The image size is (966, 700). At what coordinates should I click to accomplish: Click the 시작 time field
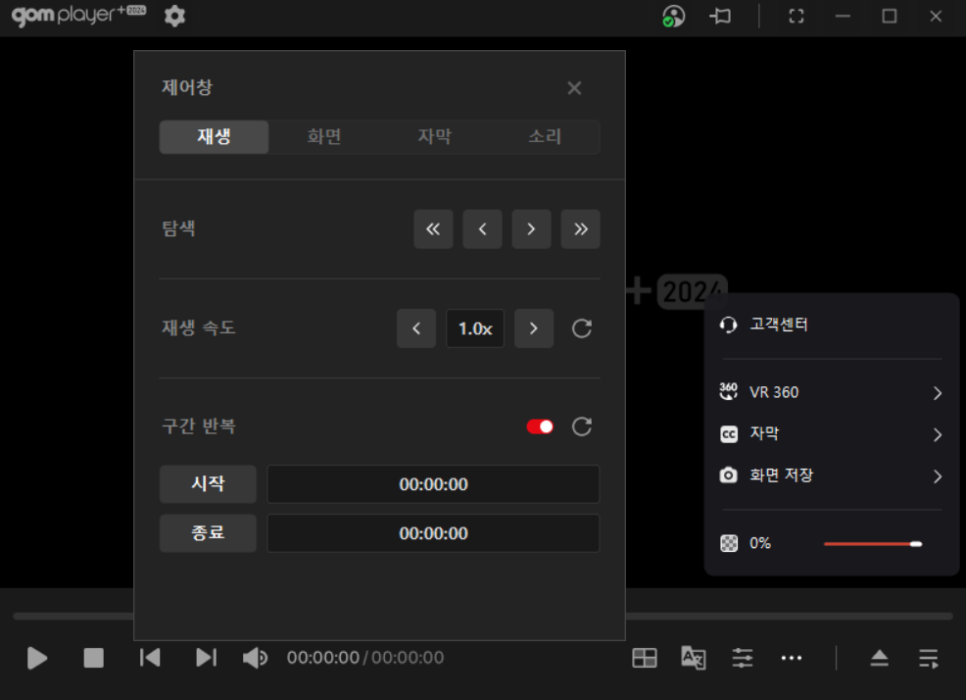(x=433, y=484)
